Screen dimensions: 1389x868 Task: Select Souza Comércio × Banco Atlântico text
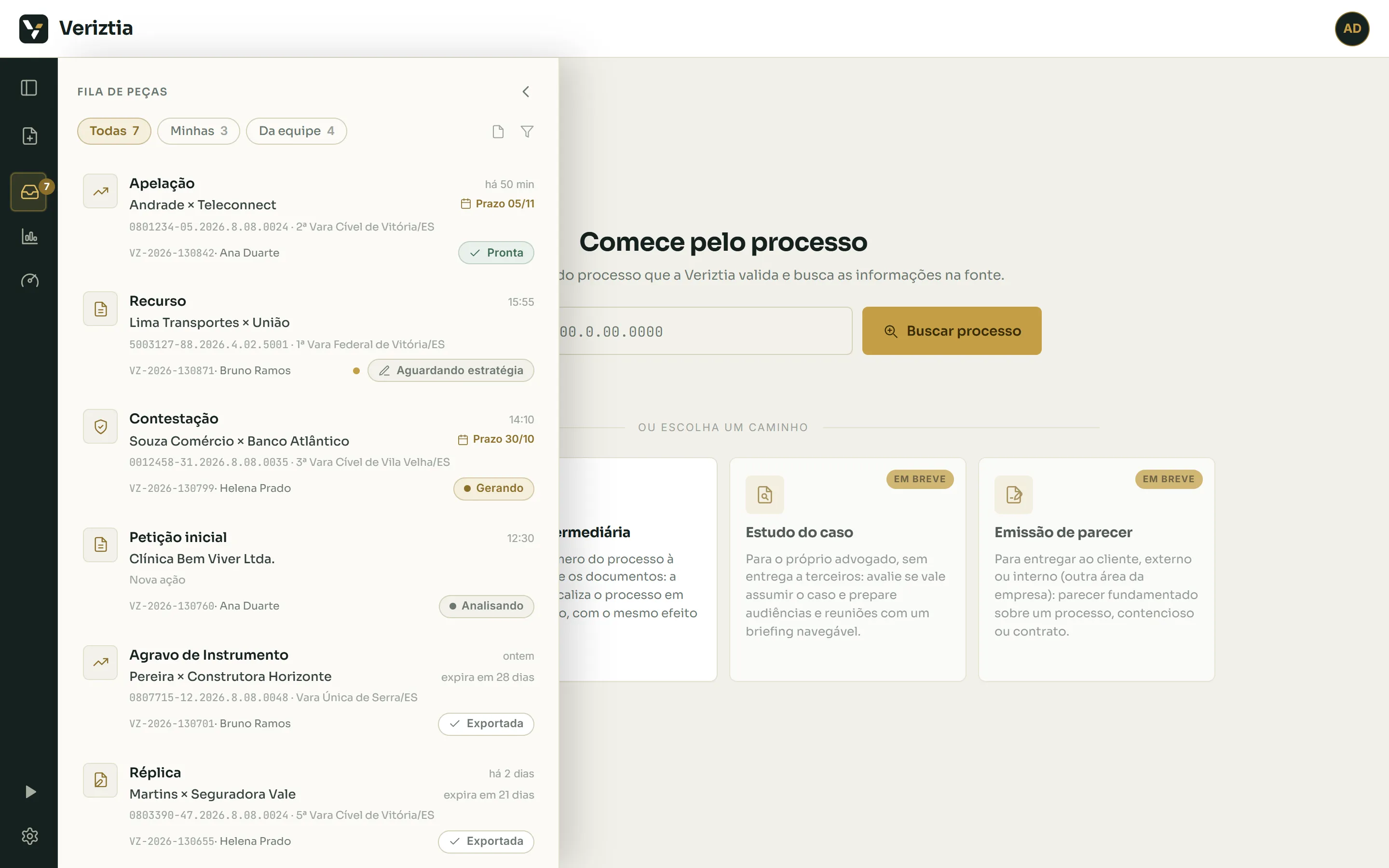(239, 441)
